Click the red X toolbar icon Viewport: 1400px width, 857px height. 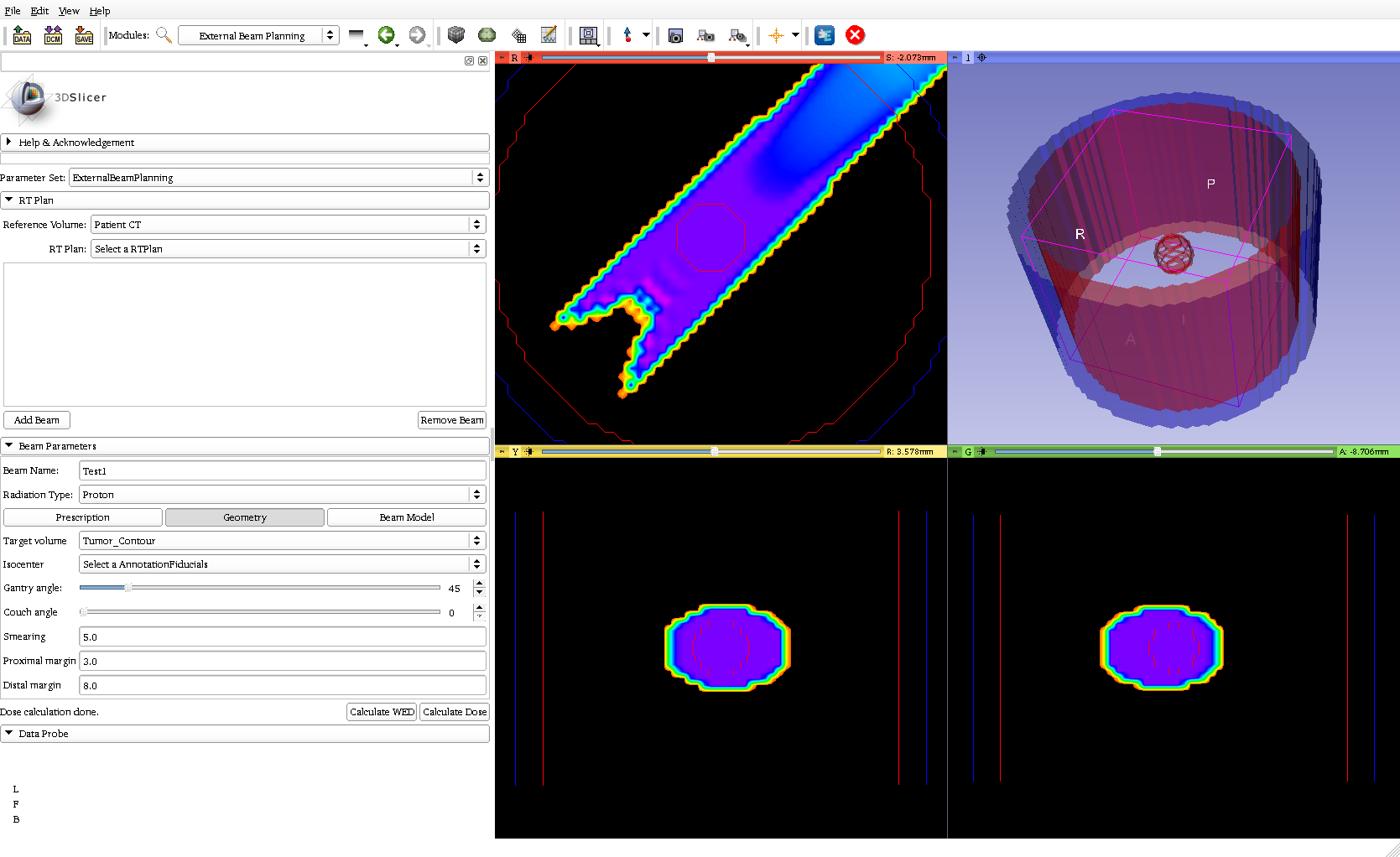coord(855,35)
